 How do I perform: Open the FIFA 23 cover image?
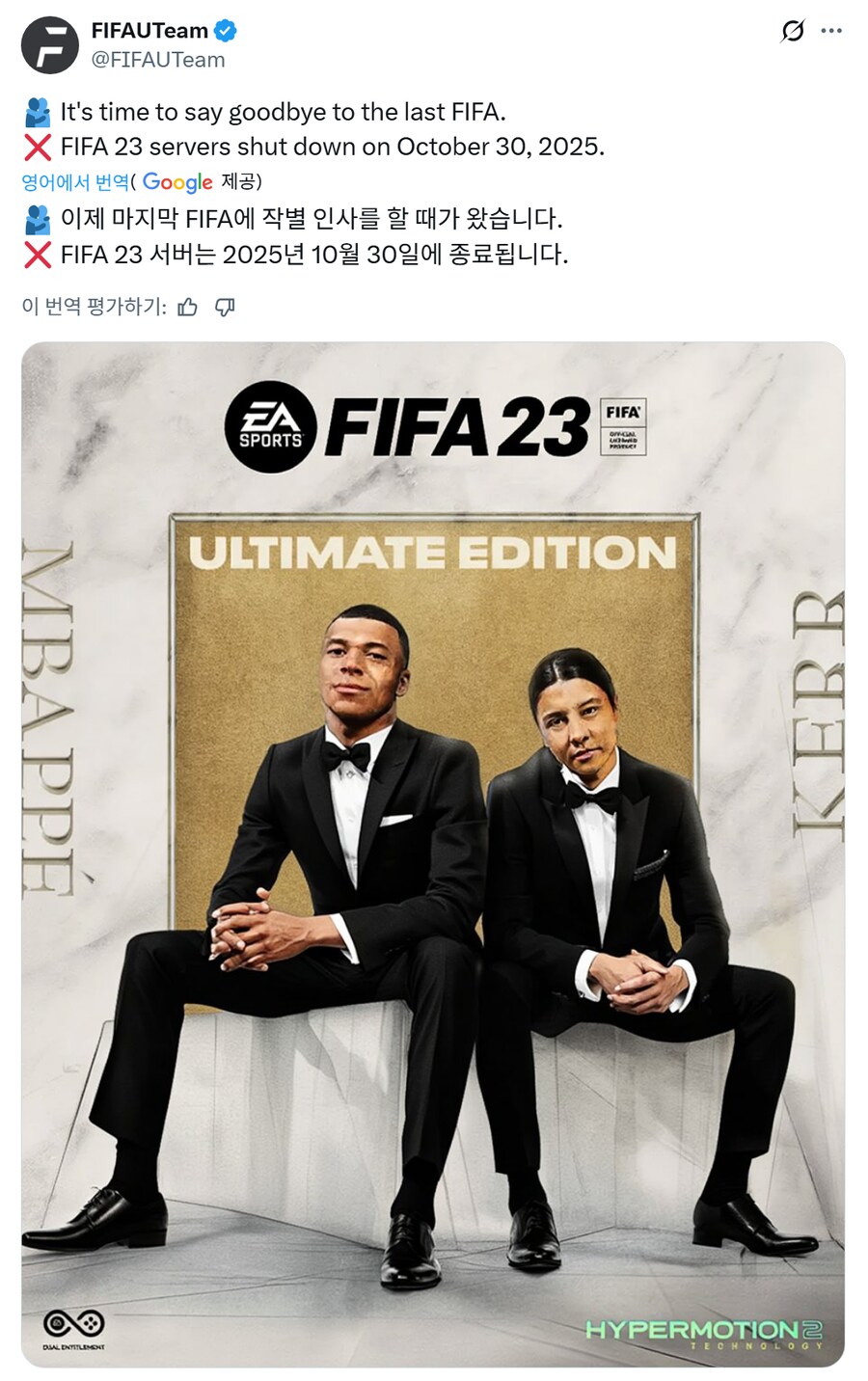click(433, 853)
